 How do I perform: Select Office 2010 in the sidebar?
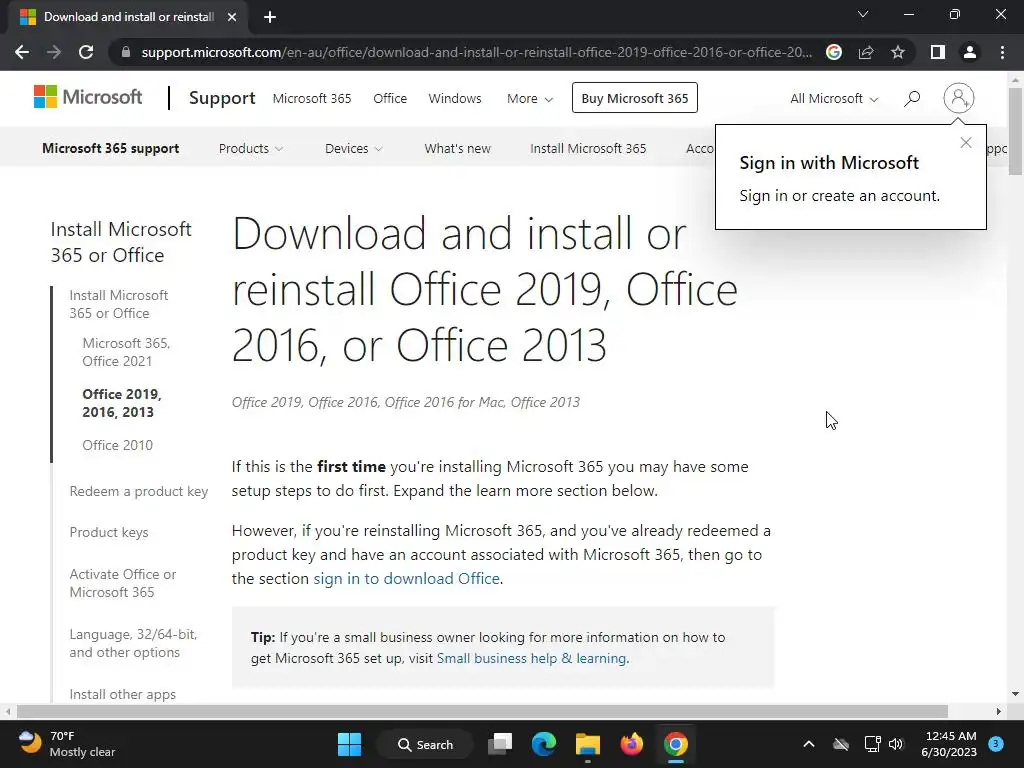(x=118, y=445)
